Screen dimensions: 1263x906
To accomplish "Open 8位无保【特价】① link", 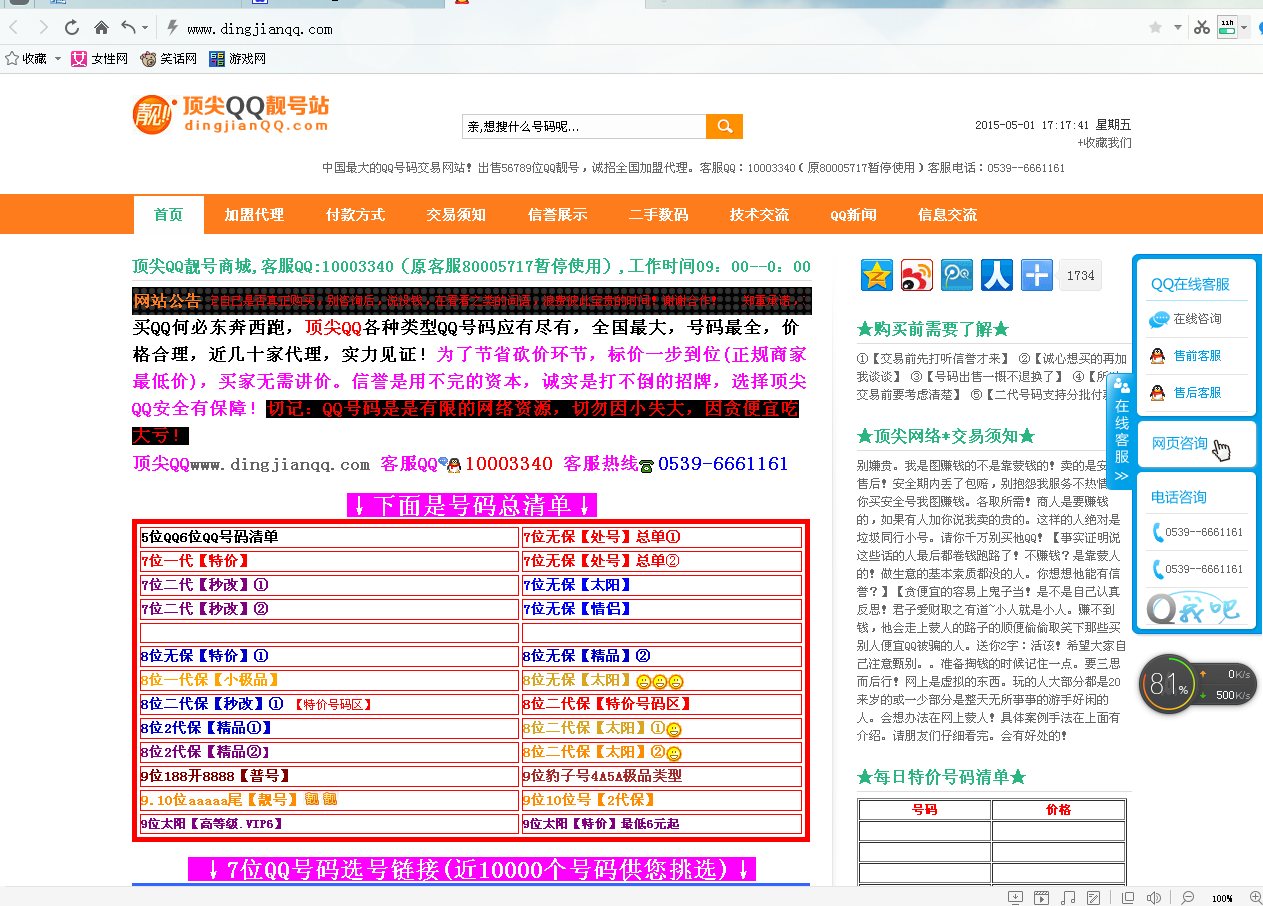I will 205,657.
